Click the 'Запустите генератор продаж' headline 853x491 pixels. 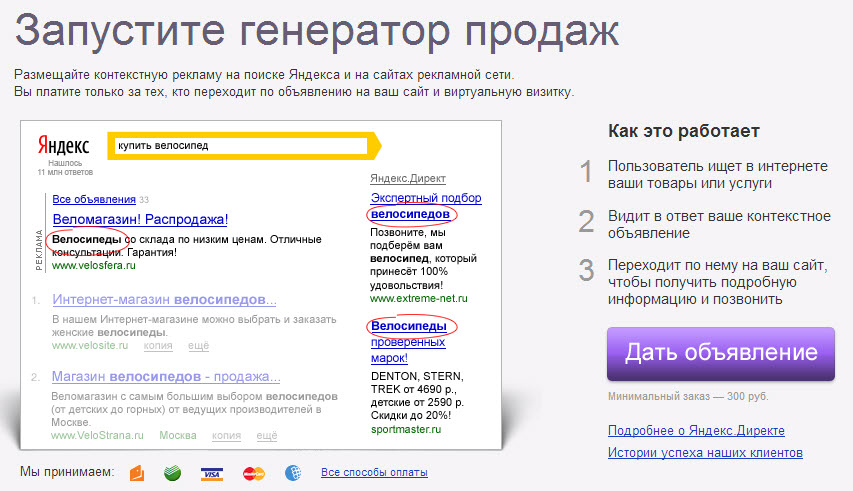click(x=317, y=32)
